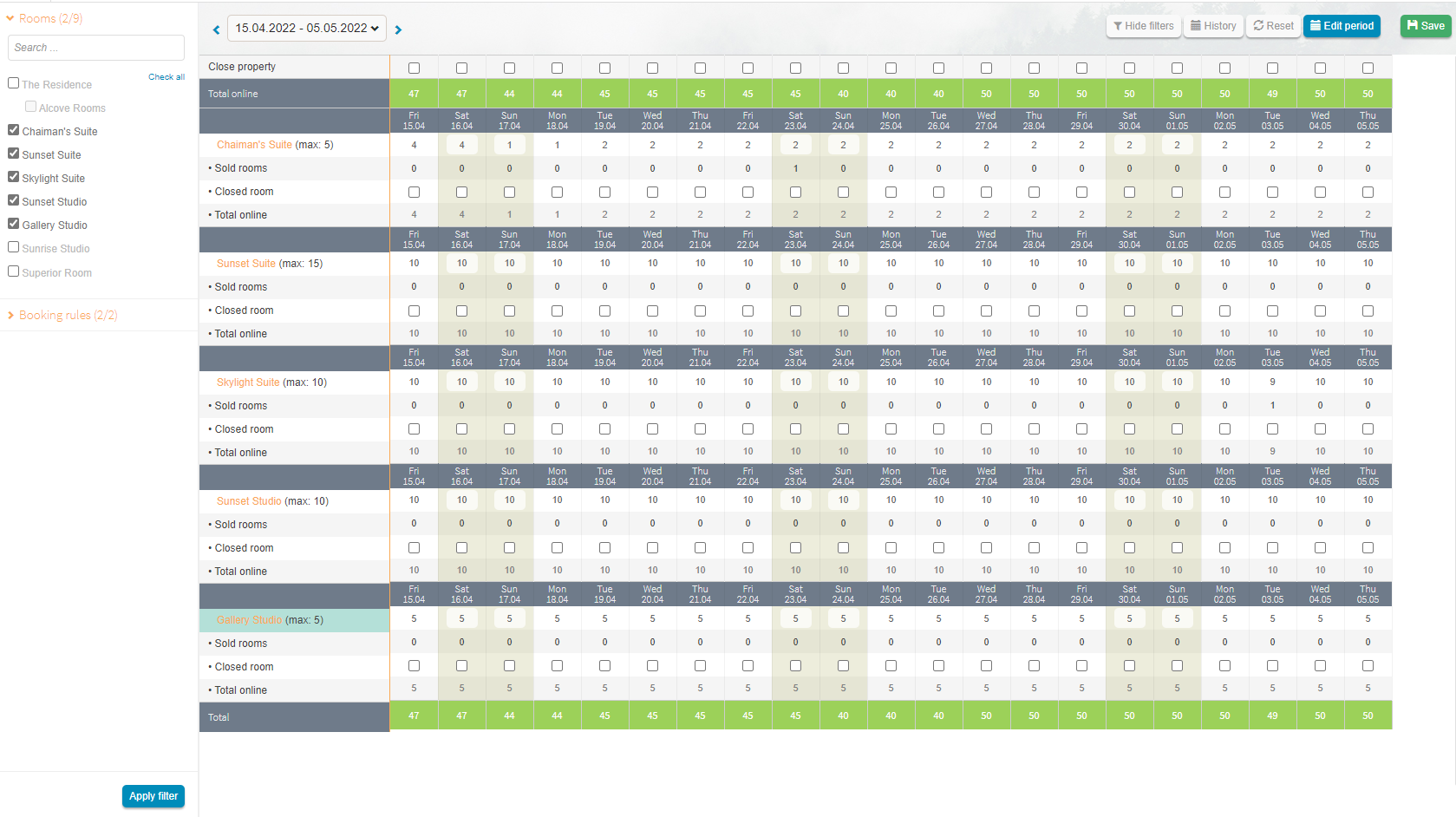
Task: Open the Chaiman's Suite room link
Action: [x=254, y=145]
